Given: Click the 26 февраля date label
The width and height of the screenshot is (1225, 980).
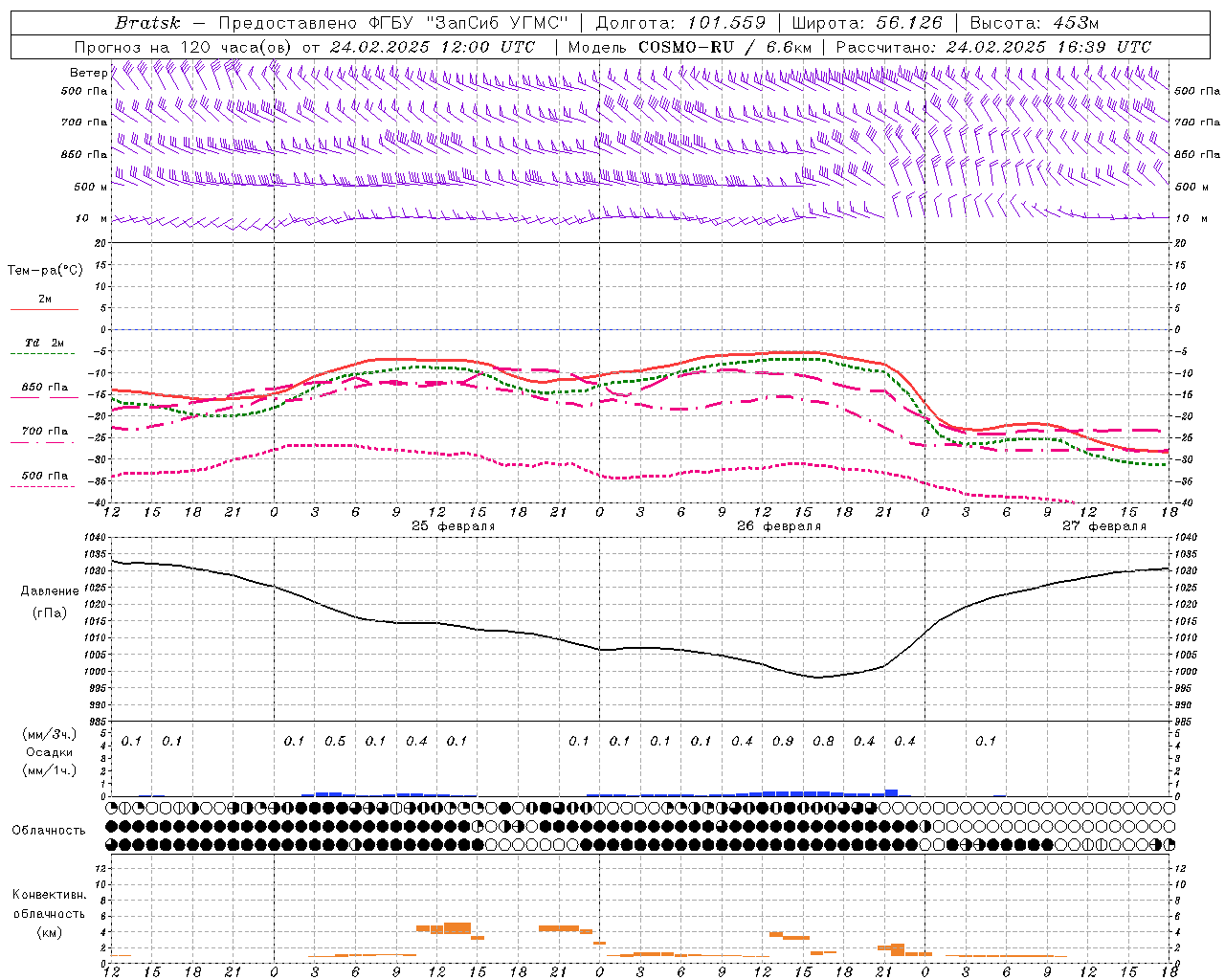Looking at the screenshot, I should coord(779,526).
